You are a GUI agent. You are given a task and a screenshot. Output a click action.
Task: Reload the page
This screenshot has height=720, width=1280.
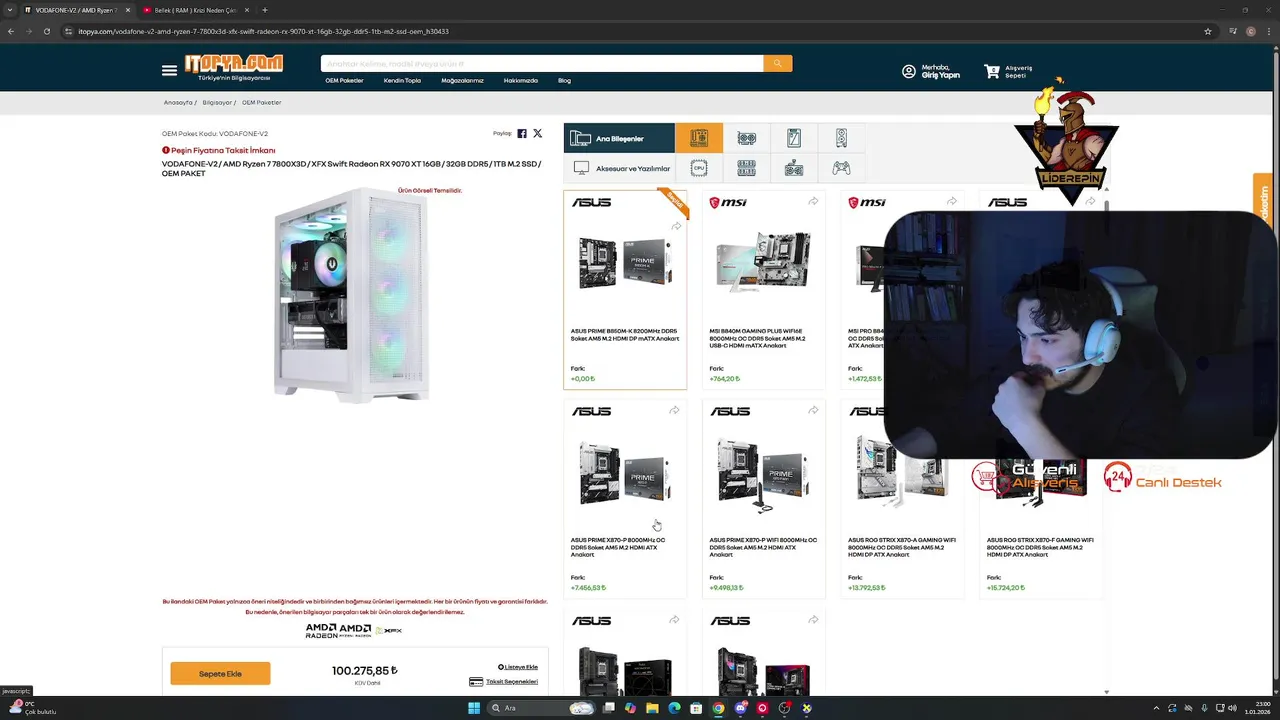[46, 31]
